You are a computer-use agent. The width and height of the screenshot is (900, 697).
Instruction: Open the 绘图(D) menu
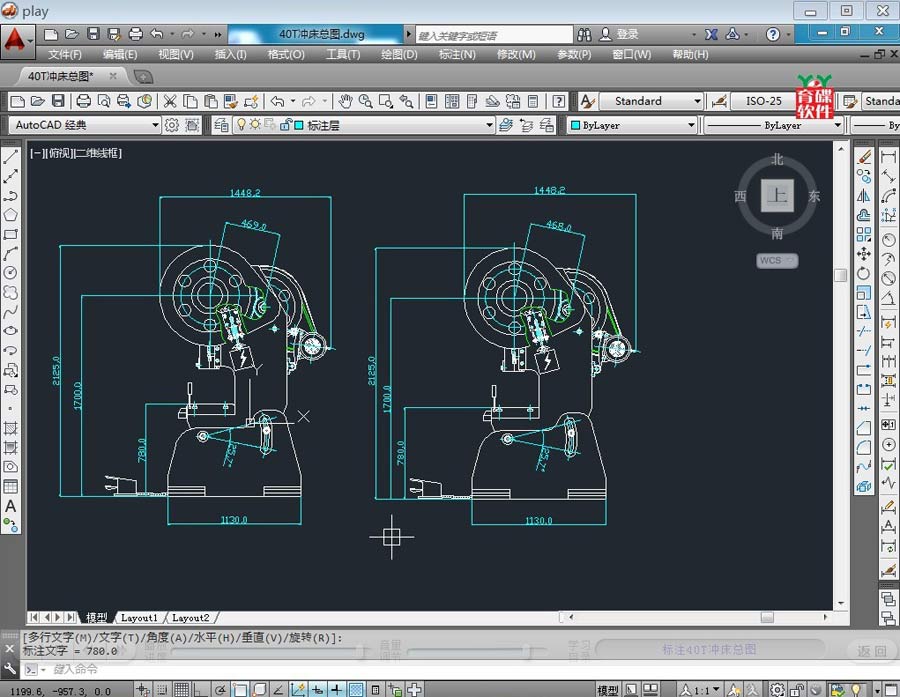(398, 55)
